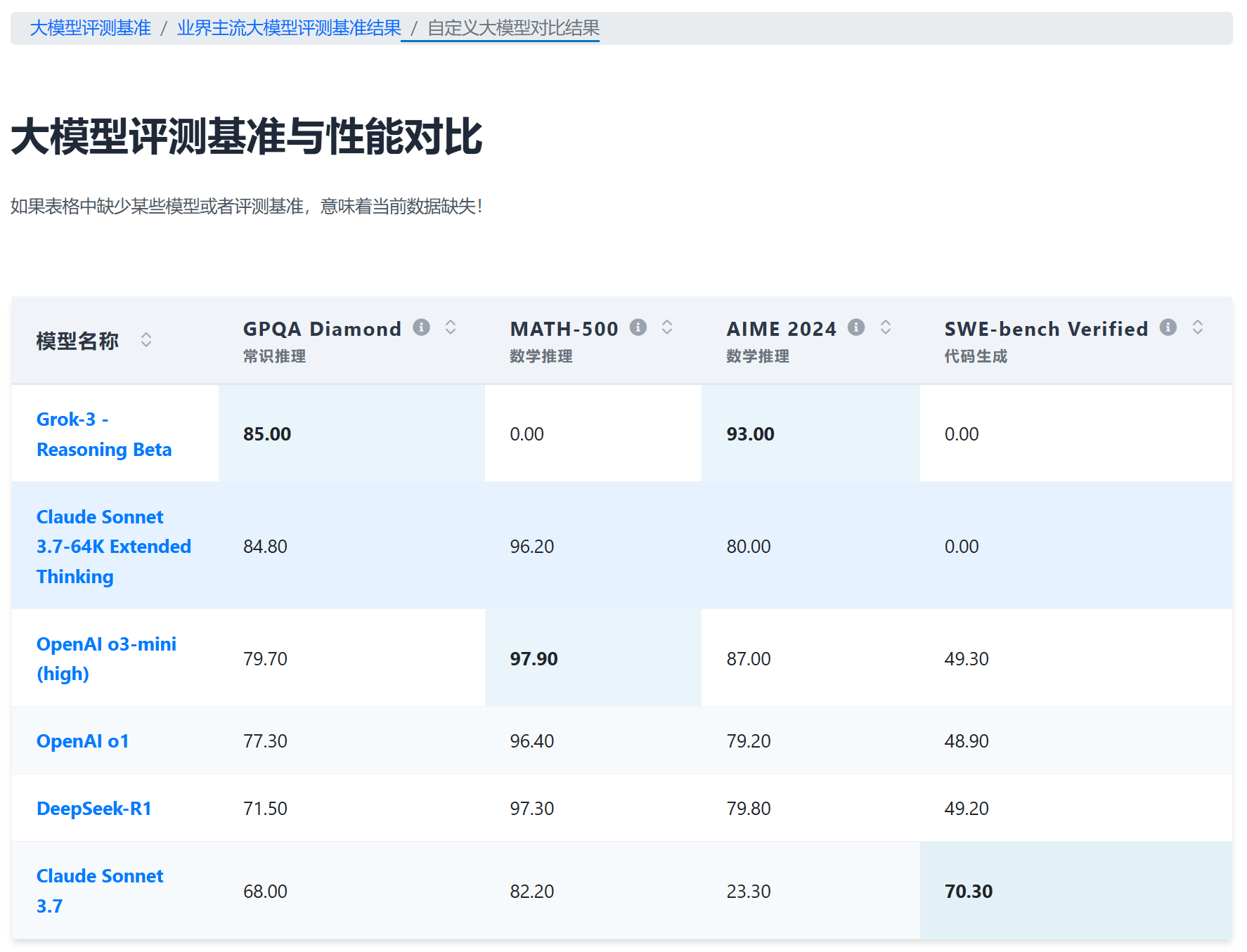Click the 大模型评测基准与性能对比 page heading
Screen dimensions: 1247x952
(x=247, y=136)
